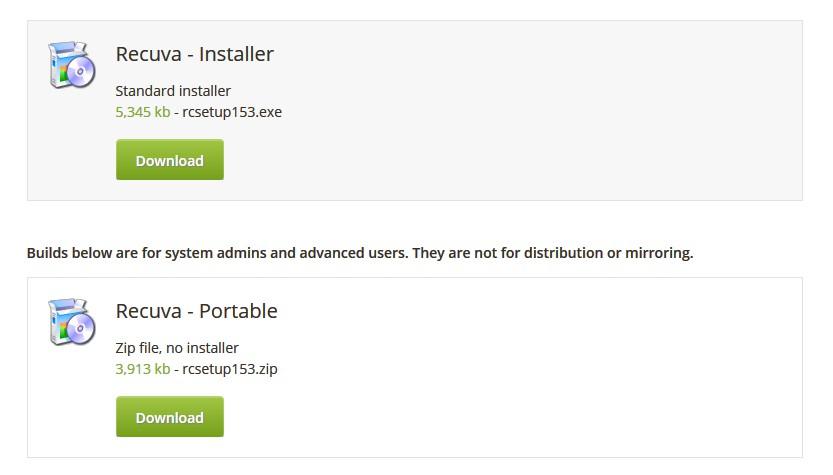The image size is (833, 475).
Task: Click the word "mirroring" in notice
Action: coord(658,253)
